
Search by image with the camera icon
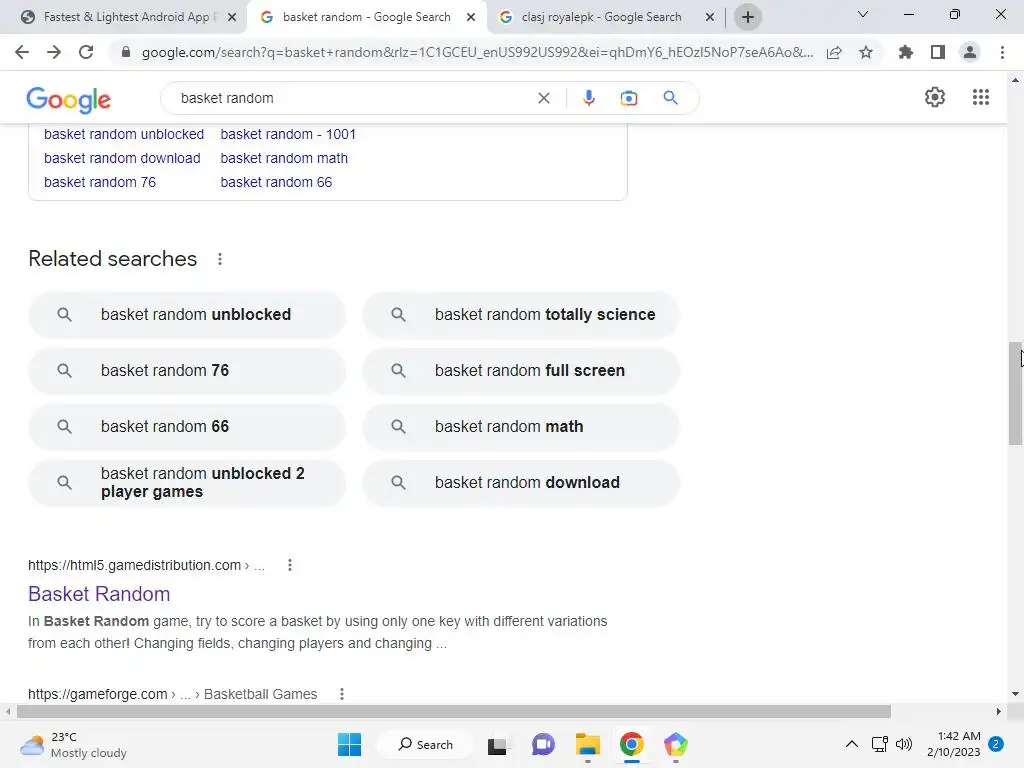628,98
